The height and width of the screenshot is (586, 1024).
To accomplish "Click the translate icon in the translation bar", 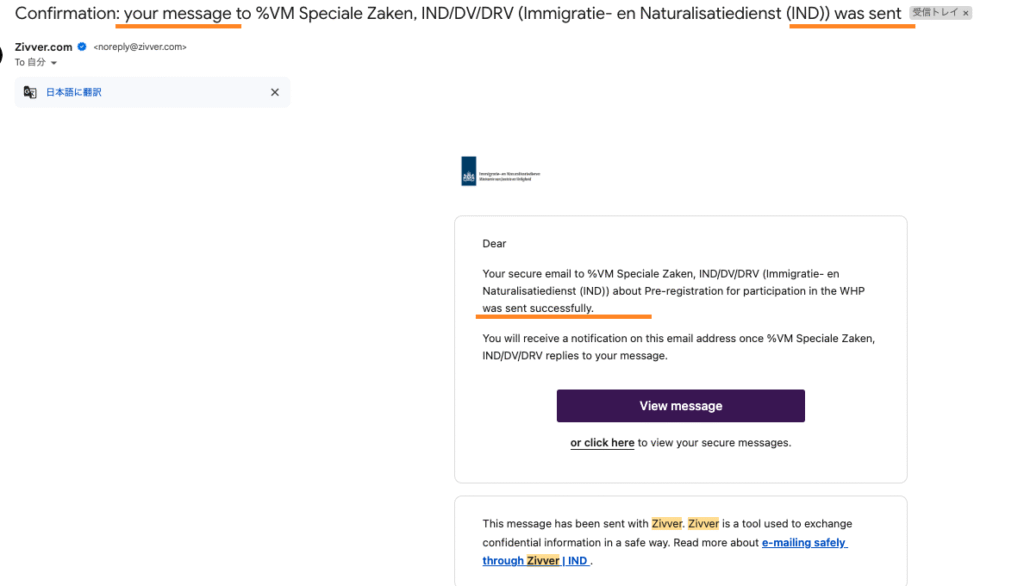I will (30, 92).
